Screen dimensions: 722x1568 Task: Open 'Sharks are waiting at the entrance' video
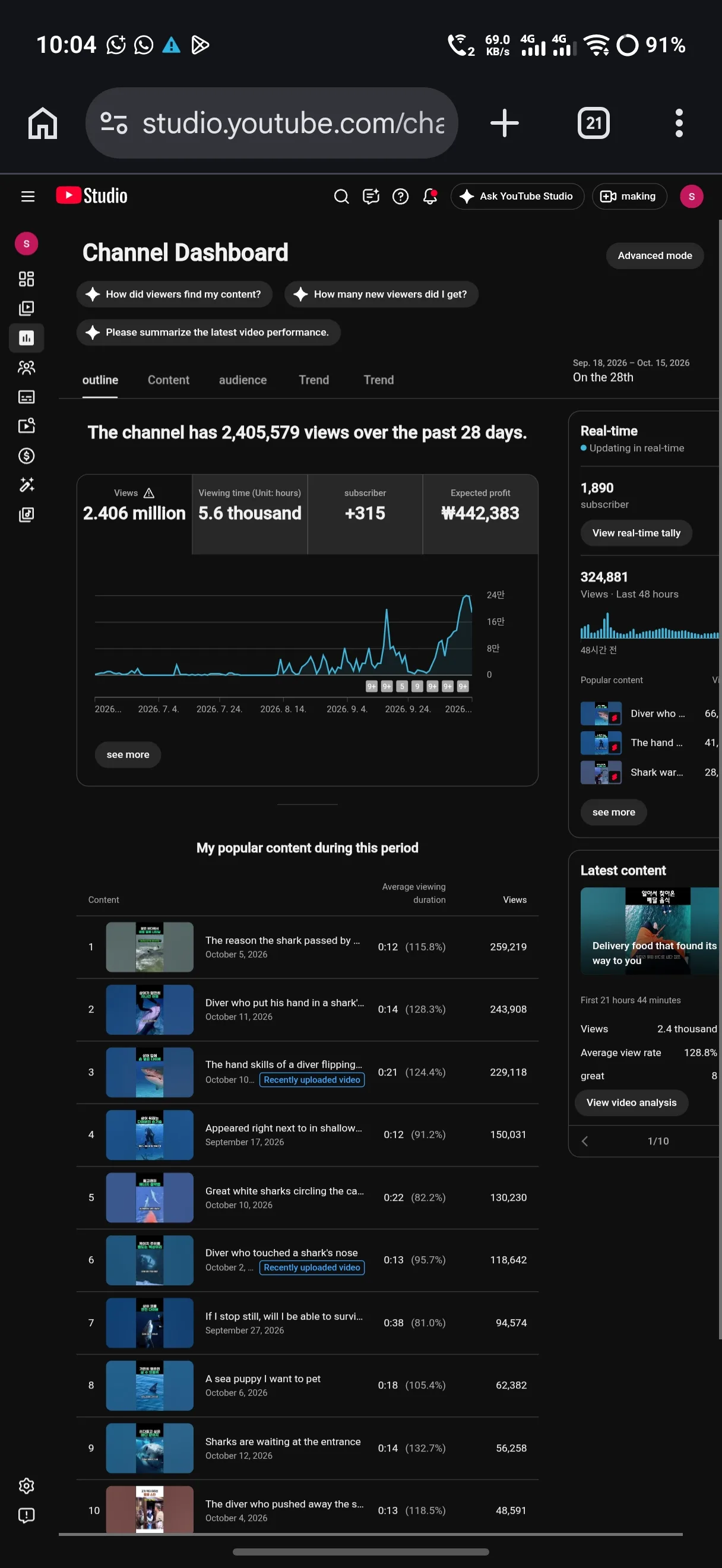307,1448
